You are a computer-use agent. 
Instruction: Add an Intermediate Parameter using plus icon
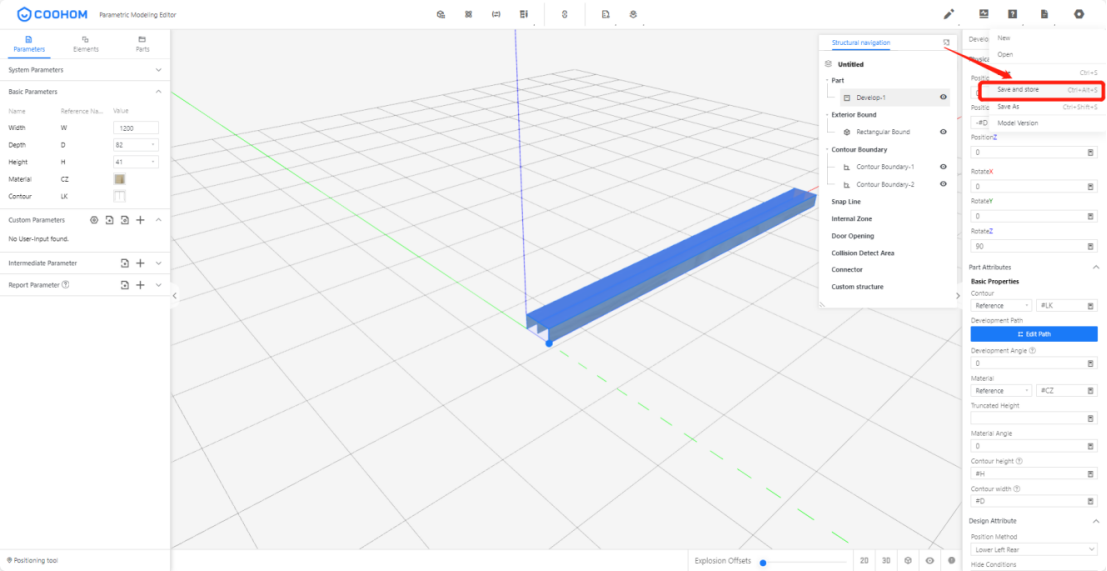[x=141, y=263]
